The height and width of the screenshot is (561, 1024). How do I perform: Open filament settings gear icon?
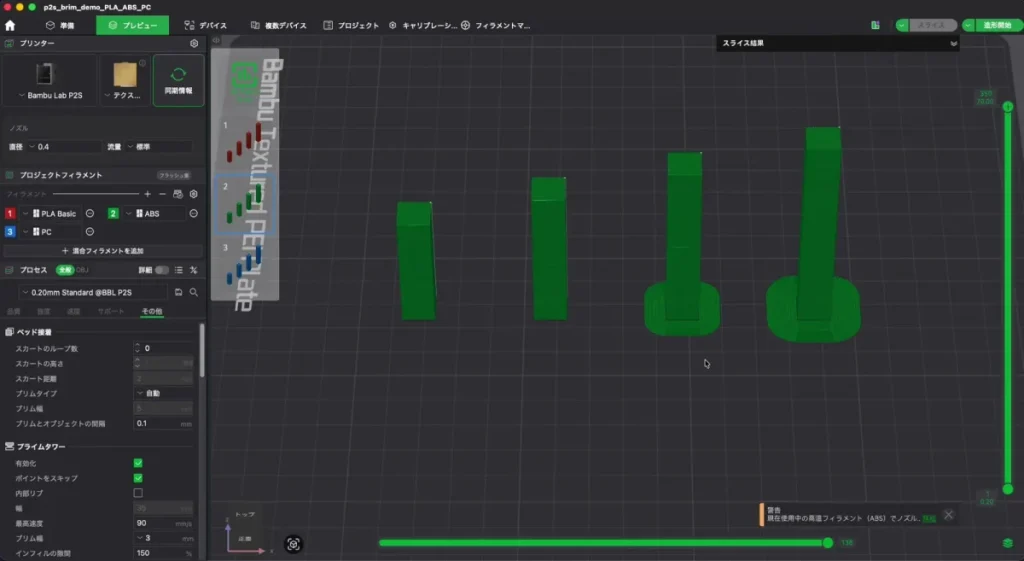(x=193, y=194)
